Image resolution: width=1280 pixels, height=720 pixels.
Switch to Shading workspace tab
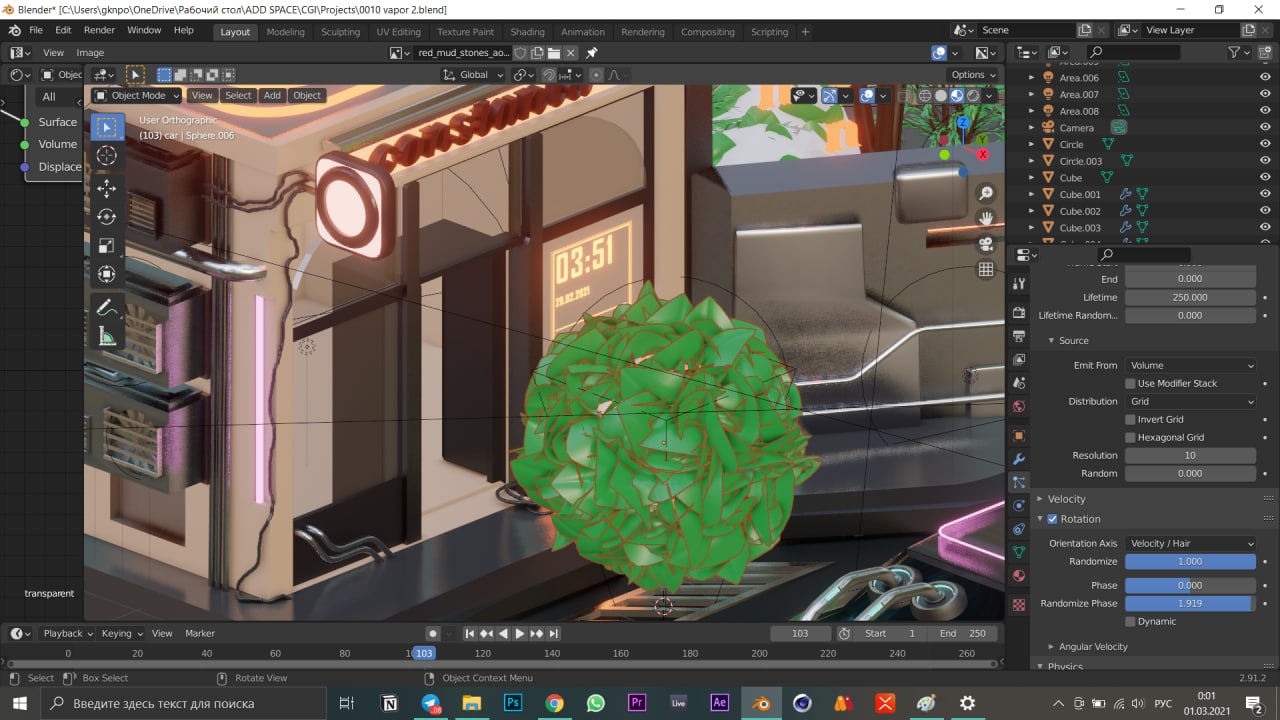[x=527, y=32]
